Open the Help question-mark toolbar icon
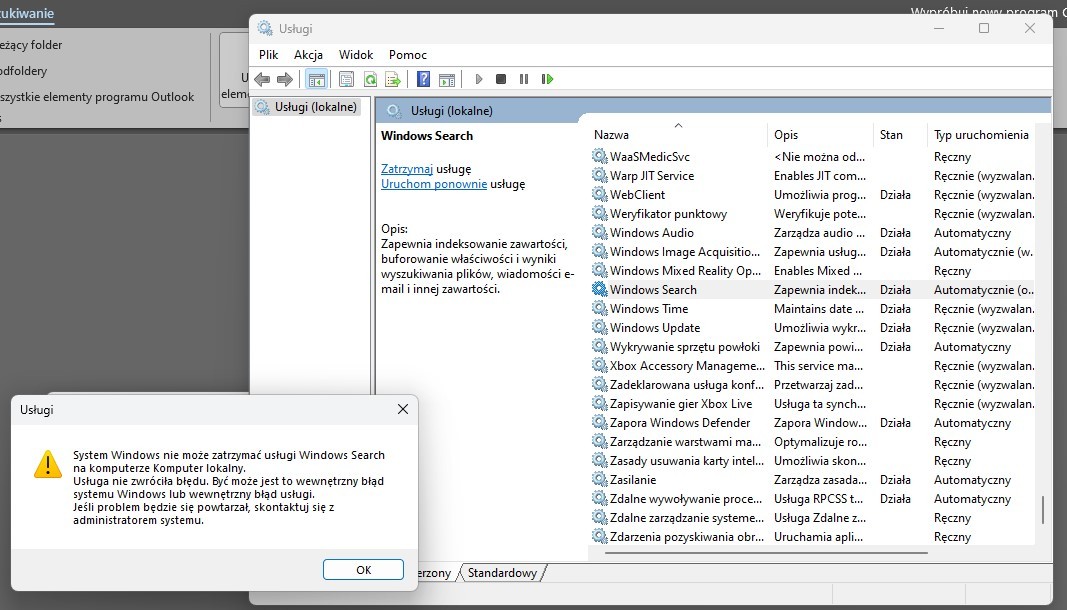The width and height of the screenshot is (1067, 610). (x=423, y=79)
